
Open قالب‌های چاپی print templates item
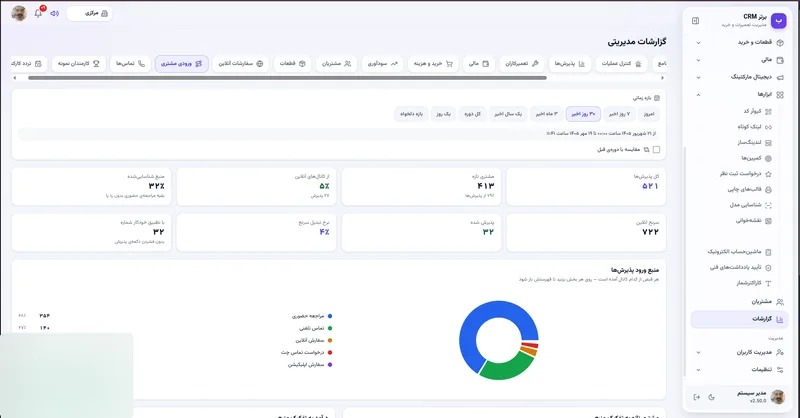(749, 189)
